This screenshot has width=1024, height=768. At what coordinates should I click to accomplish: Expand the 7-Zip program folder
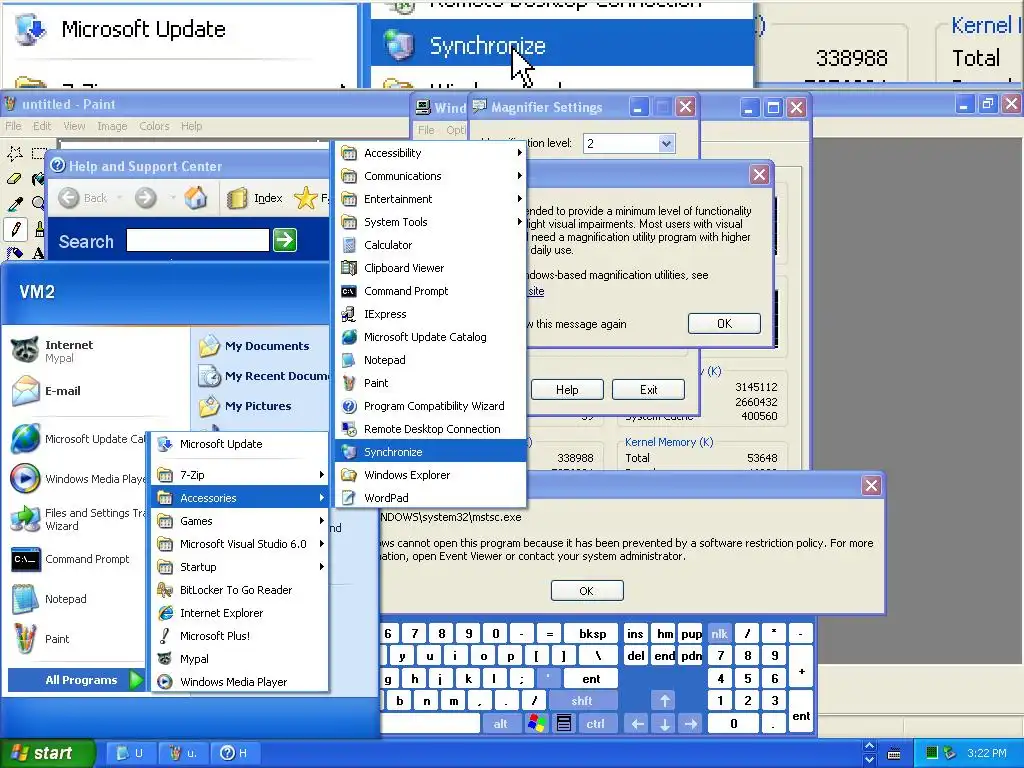point(240,475)
